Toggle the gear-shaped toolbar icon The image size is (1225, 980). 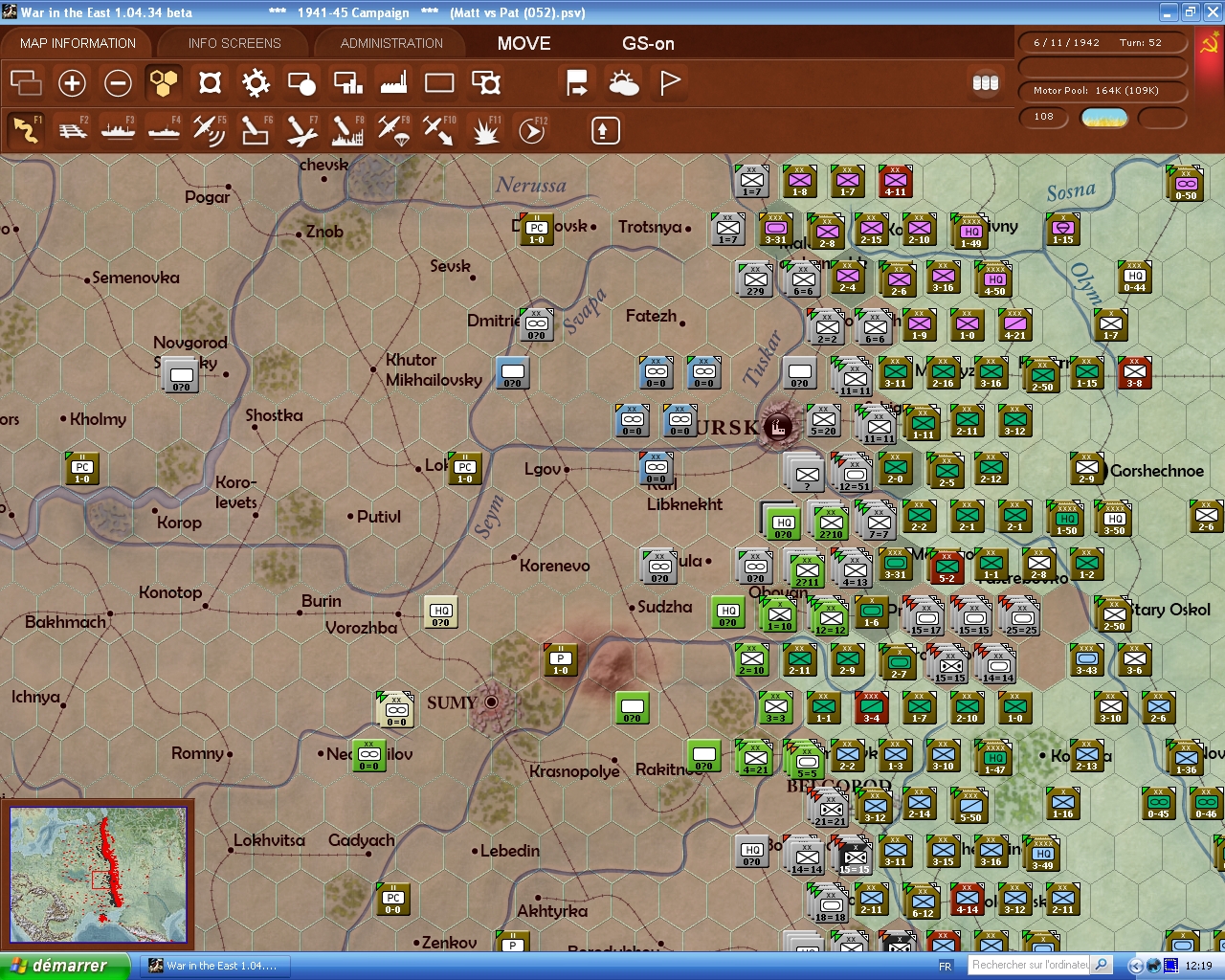click(x=256, y=83)
